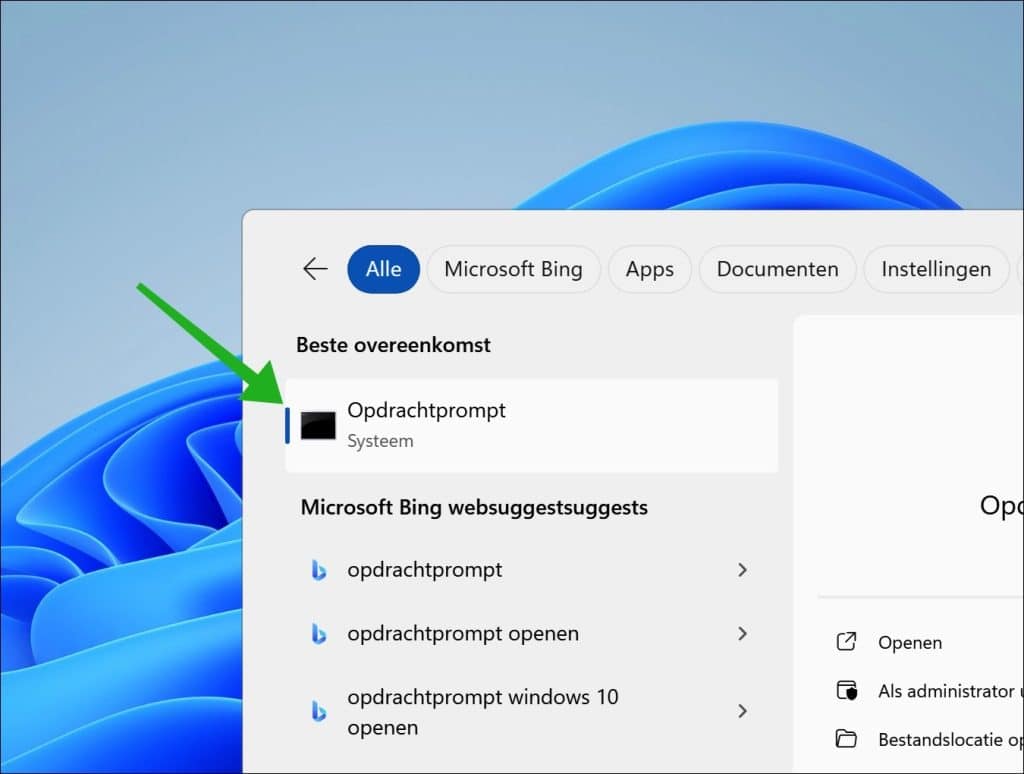Expand the "opdrachtprompt" web suggestion chevron
The height and width of the screenshot is (774, 1024).
743,570
